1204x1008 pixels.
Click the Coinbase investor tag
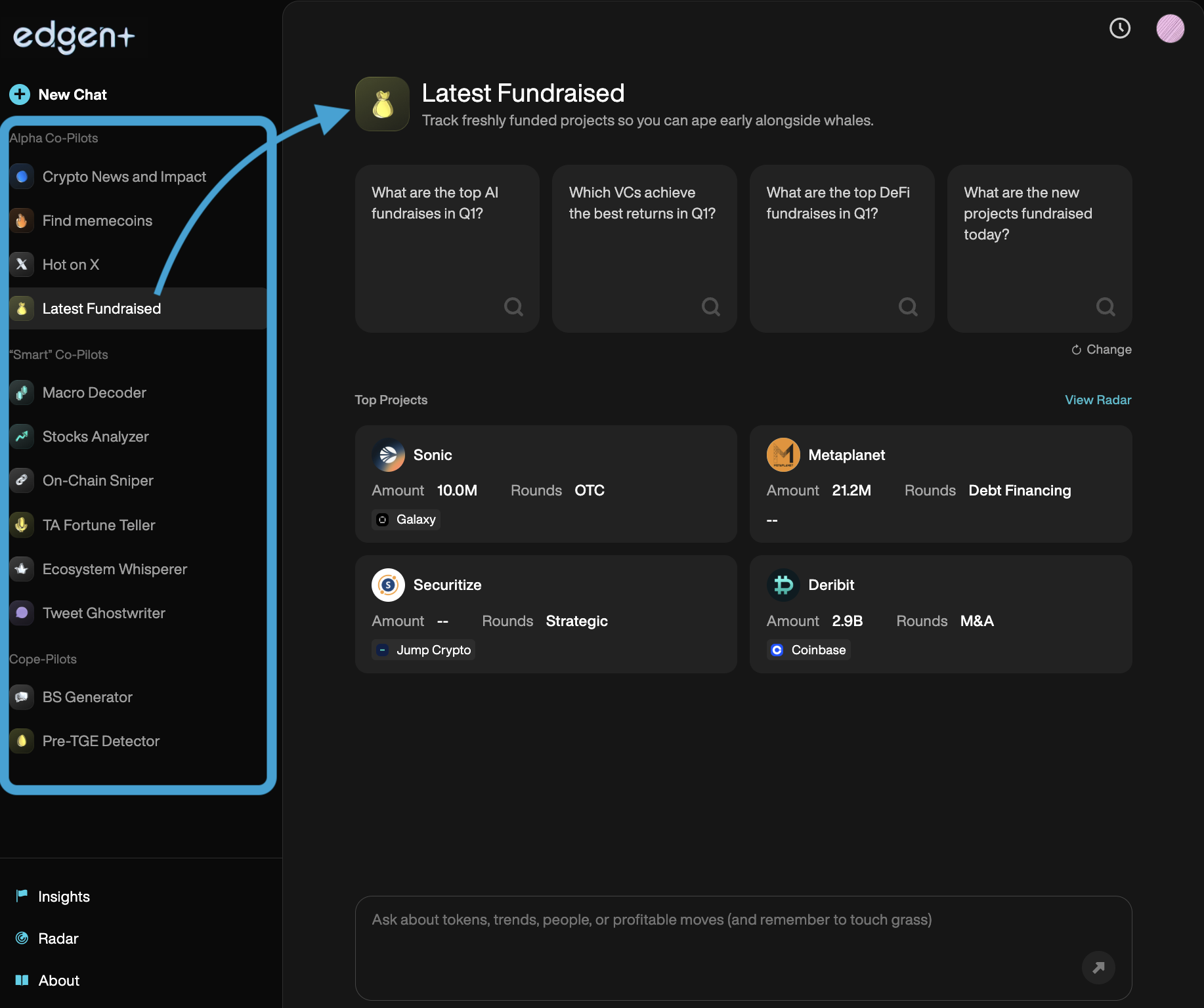point(808,650)
